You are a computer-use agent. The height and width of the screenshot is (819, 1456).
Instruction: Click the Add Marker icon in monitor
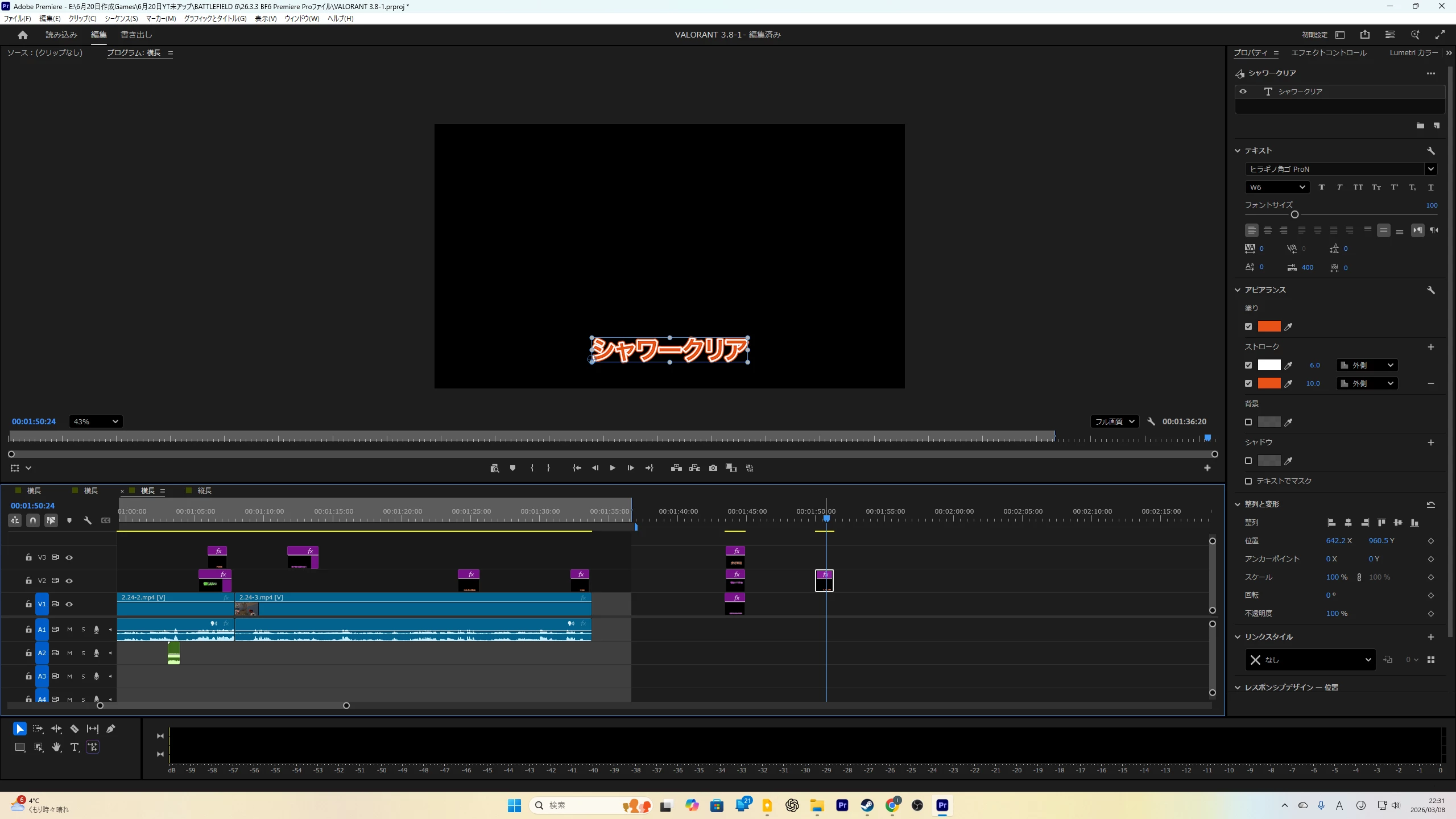click(x=512, y=468)
